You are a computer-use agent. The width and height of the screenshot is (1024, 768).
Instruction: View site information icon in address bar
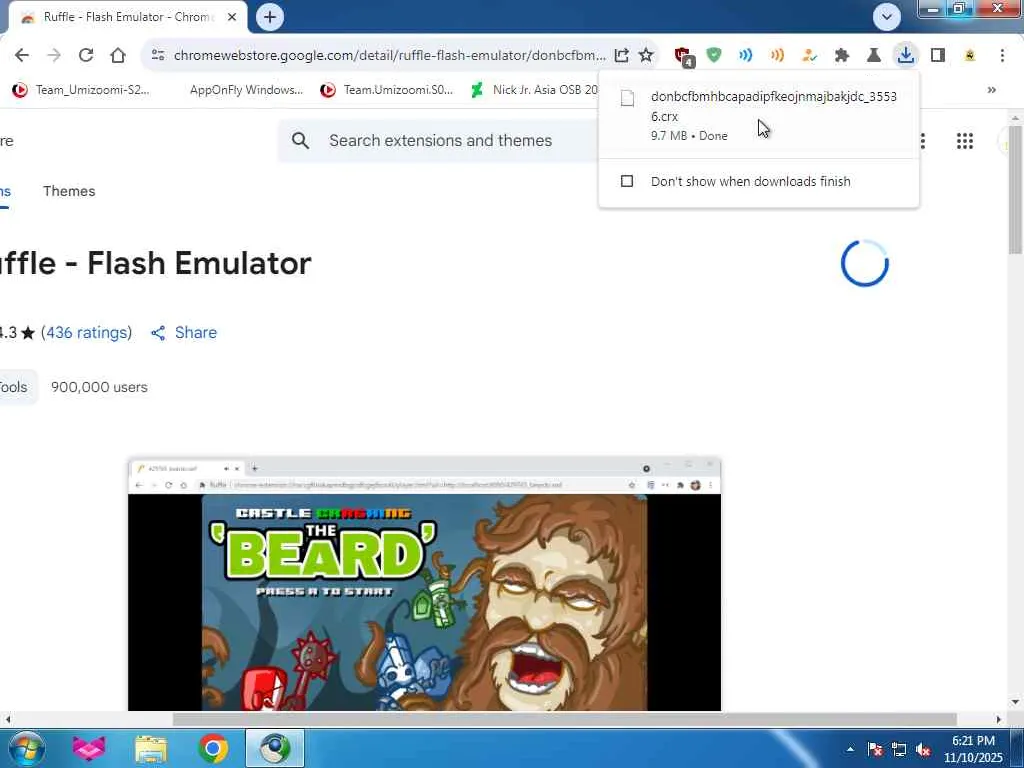(x=158, y=56)
